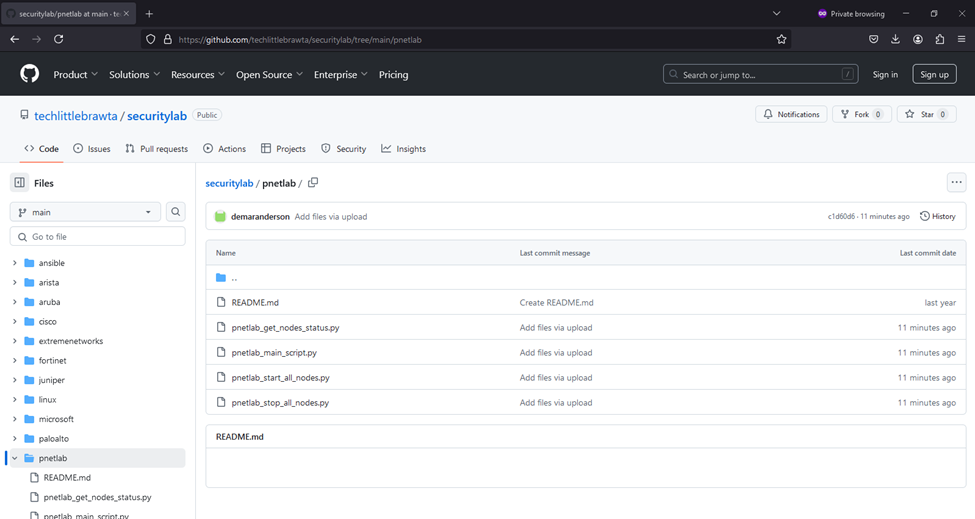Click the GitHub logo icon
Image resolution: width=975 pixels, height=519 pixels.
click(x=29, y=74)
